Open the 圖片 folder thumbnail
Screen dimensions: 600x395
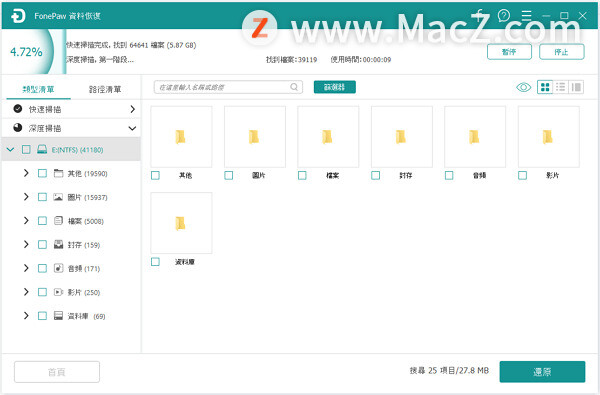point(255,137)
